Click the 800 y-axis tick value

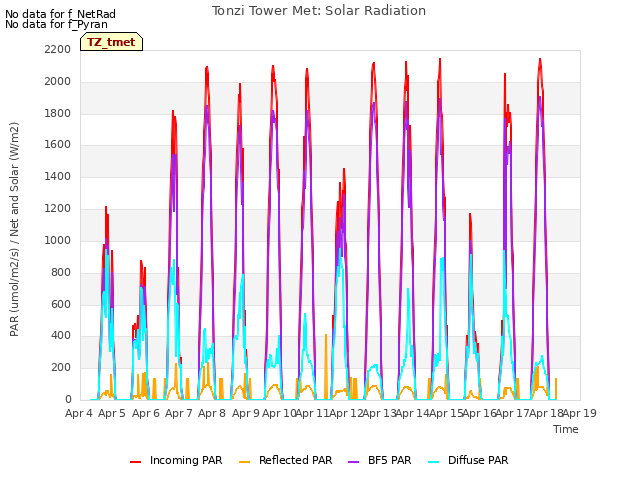(61, 272)
